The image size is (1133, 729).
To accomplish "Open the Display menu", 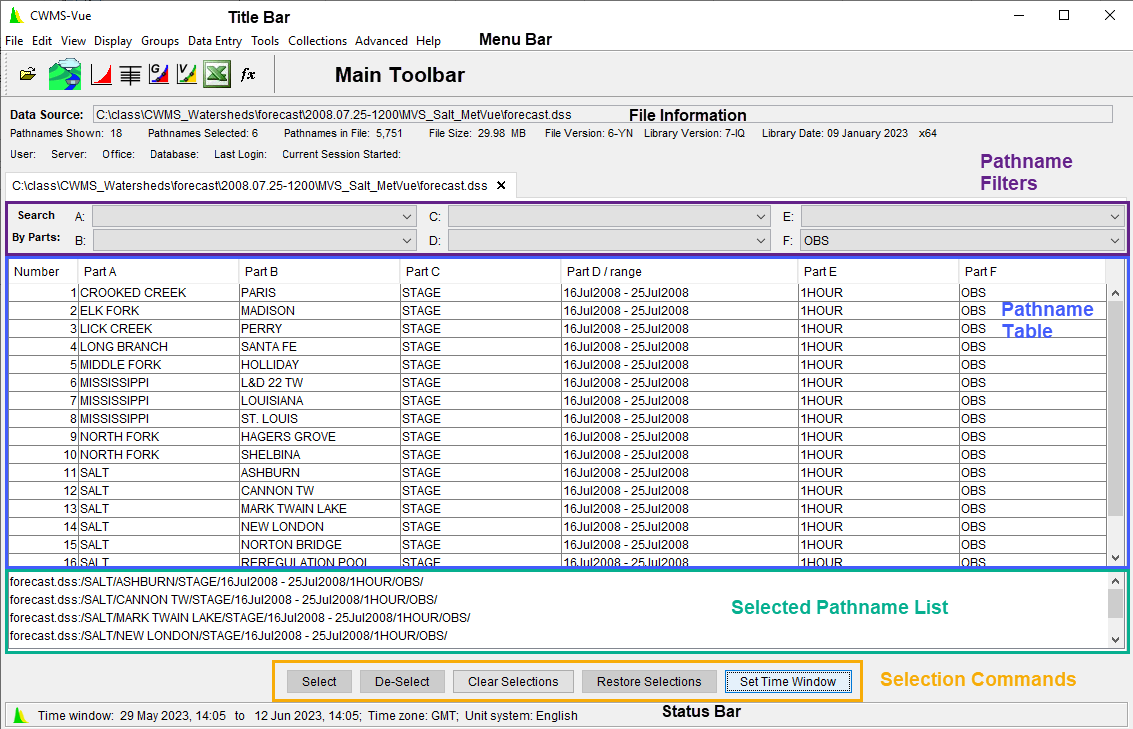I will coord(113,41).
